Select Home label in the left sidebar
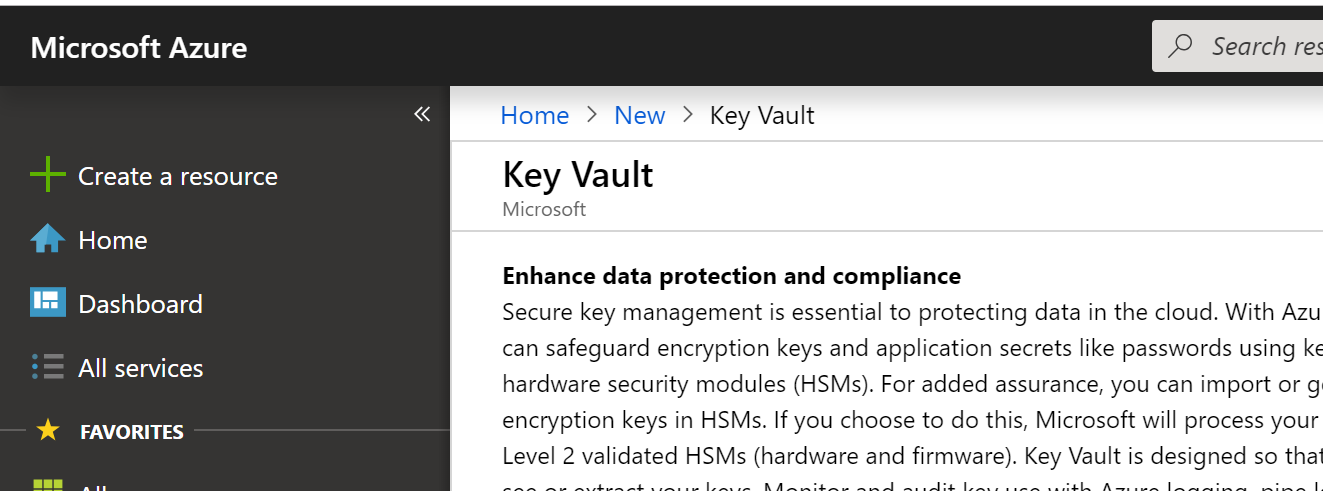 (x=112, y=240)
